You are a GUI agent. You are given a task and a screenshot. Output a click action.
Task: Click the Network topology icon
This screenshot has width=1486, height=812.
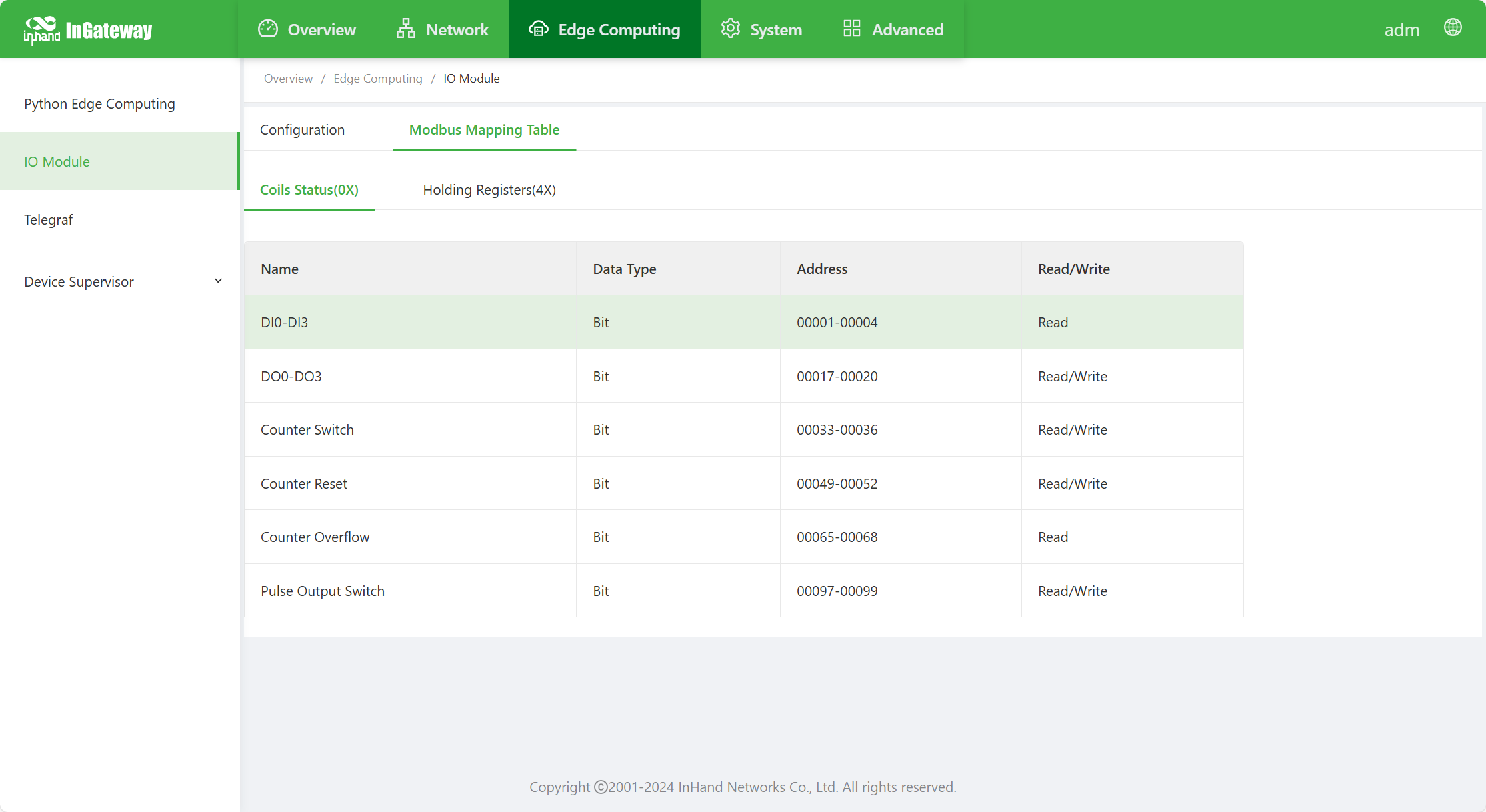point(405,29)
